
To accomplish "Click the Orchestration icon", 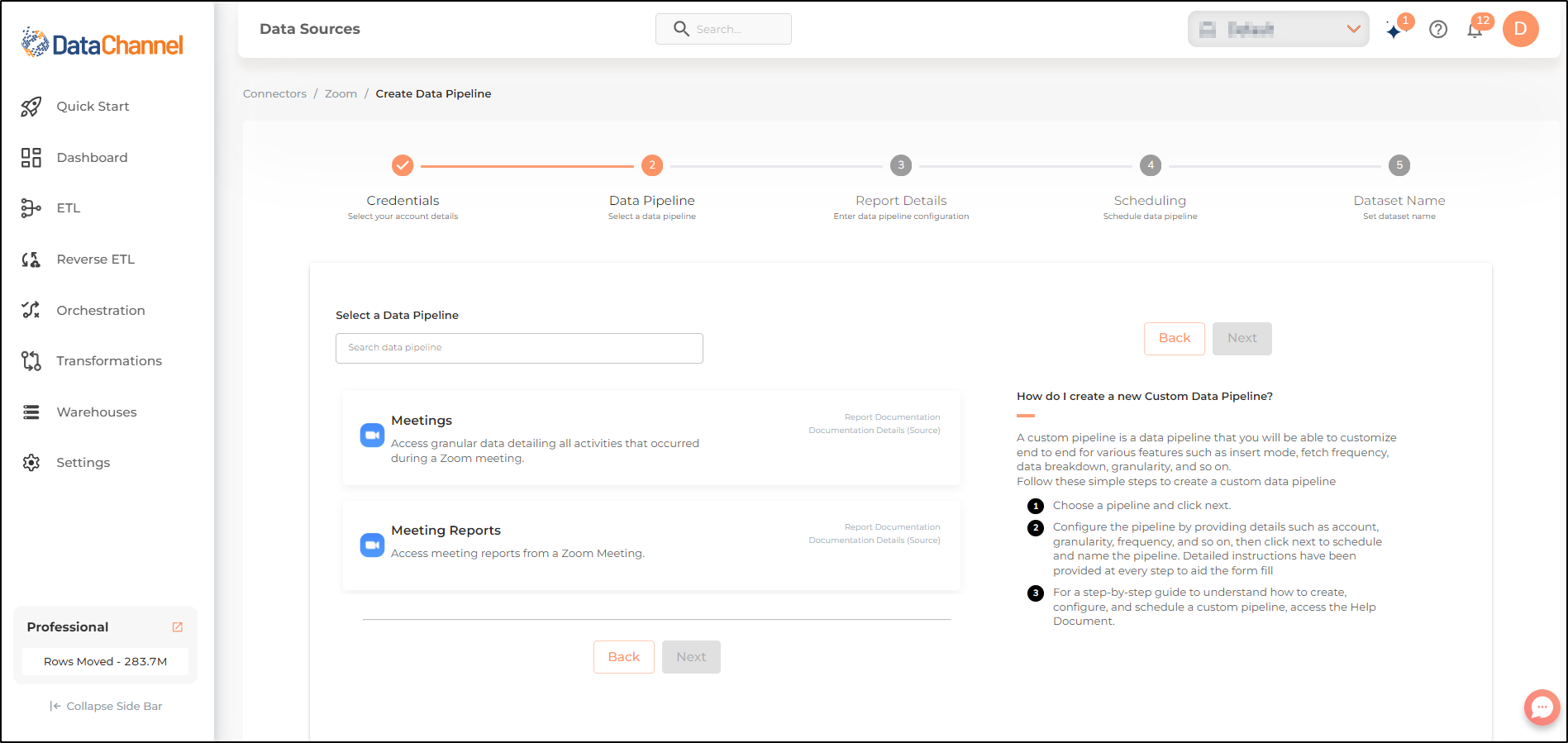I will 31,310.
